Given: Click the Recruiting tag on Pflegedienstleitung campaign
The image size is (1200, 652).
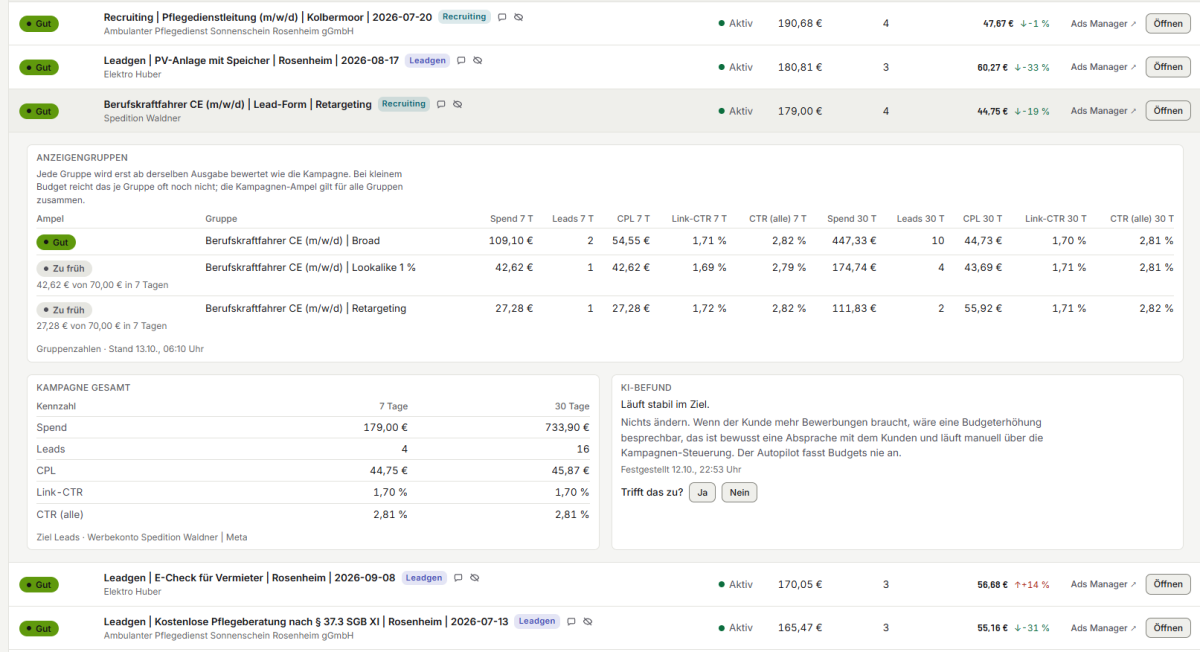Looking at the screenshot, I should (464, 17).
